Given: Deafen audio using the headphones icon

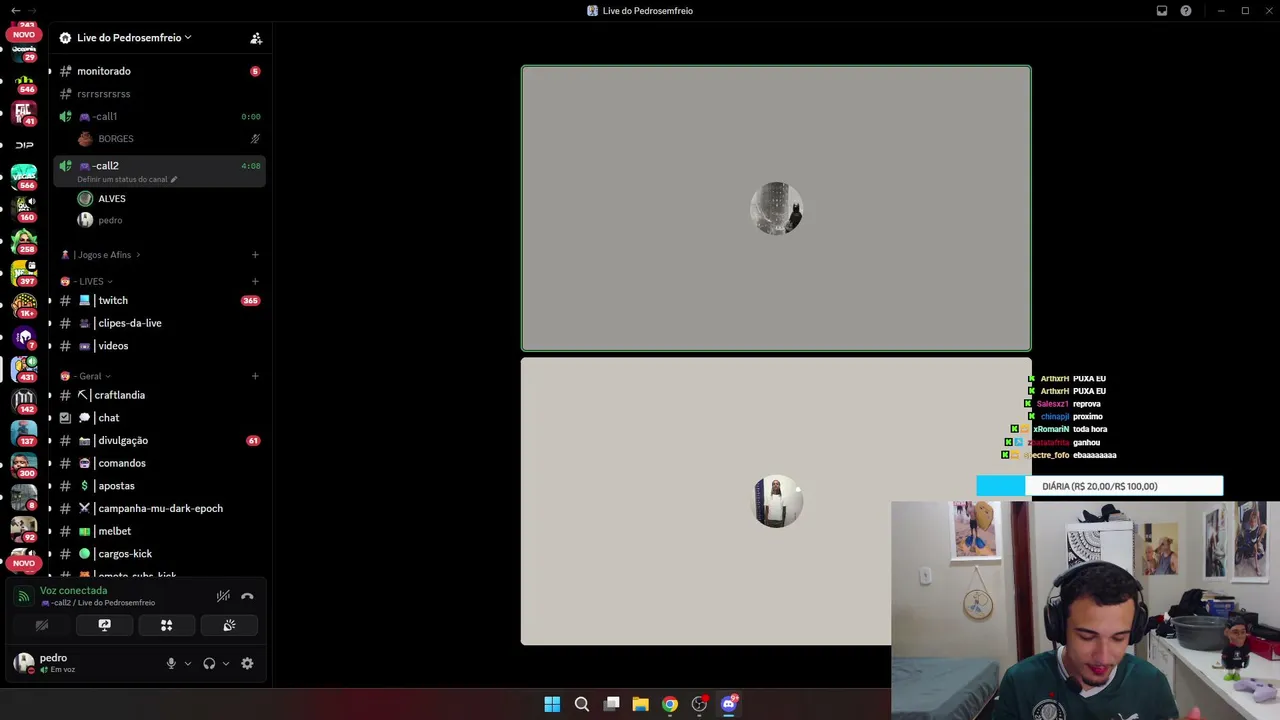Looking at the screenshot, I should tap(209, 663).
